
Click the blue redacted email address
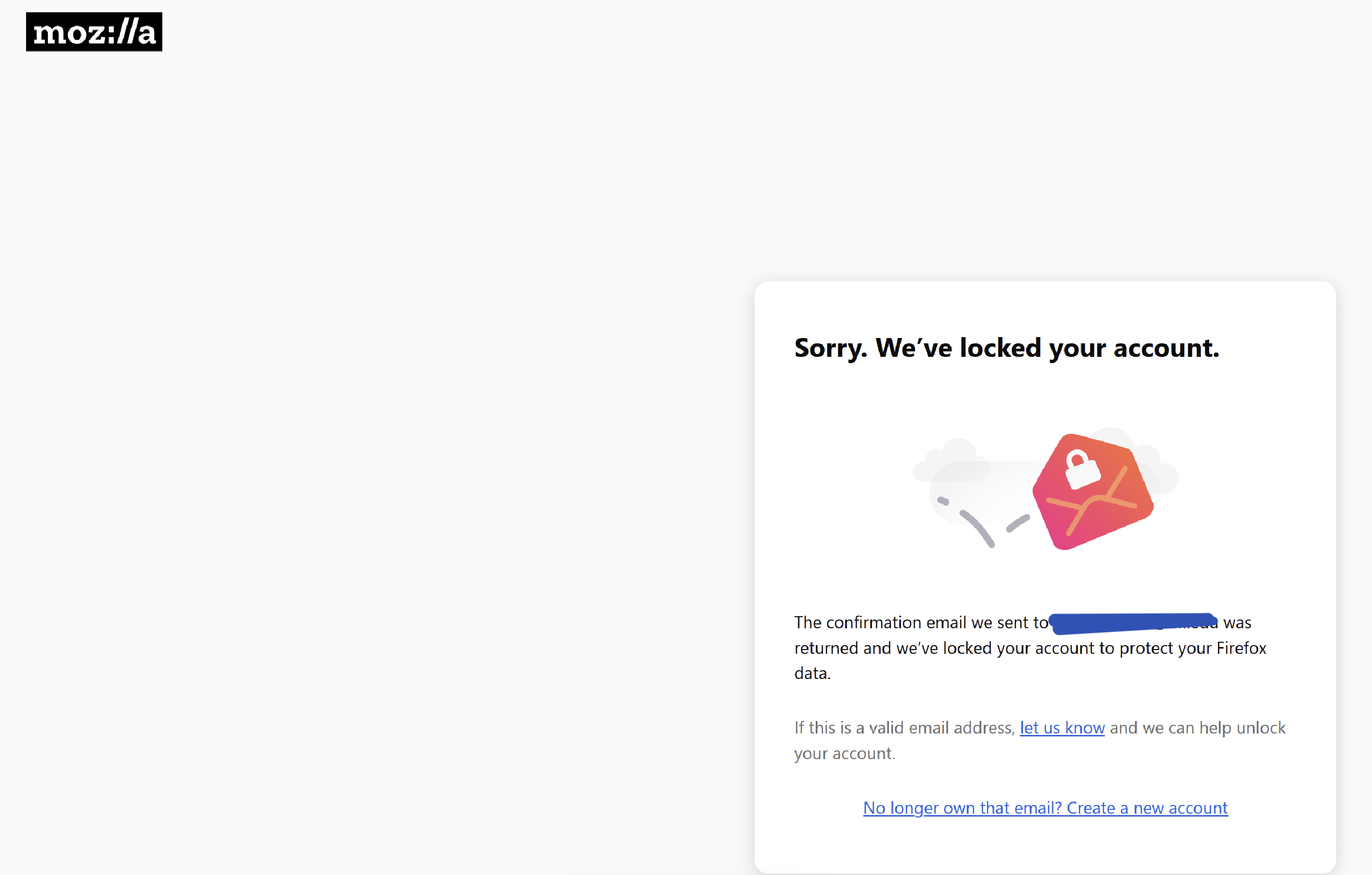tap(1133, 623)
